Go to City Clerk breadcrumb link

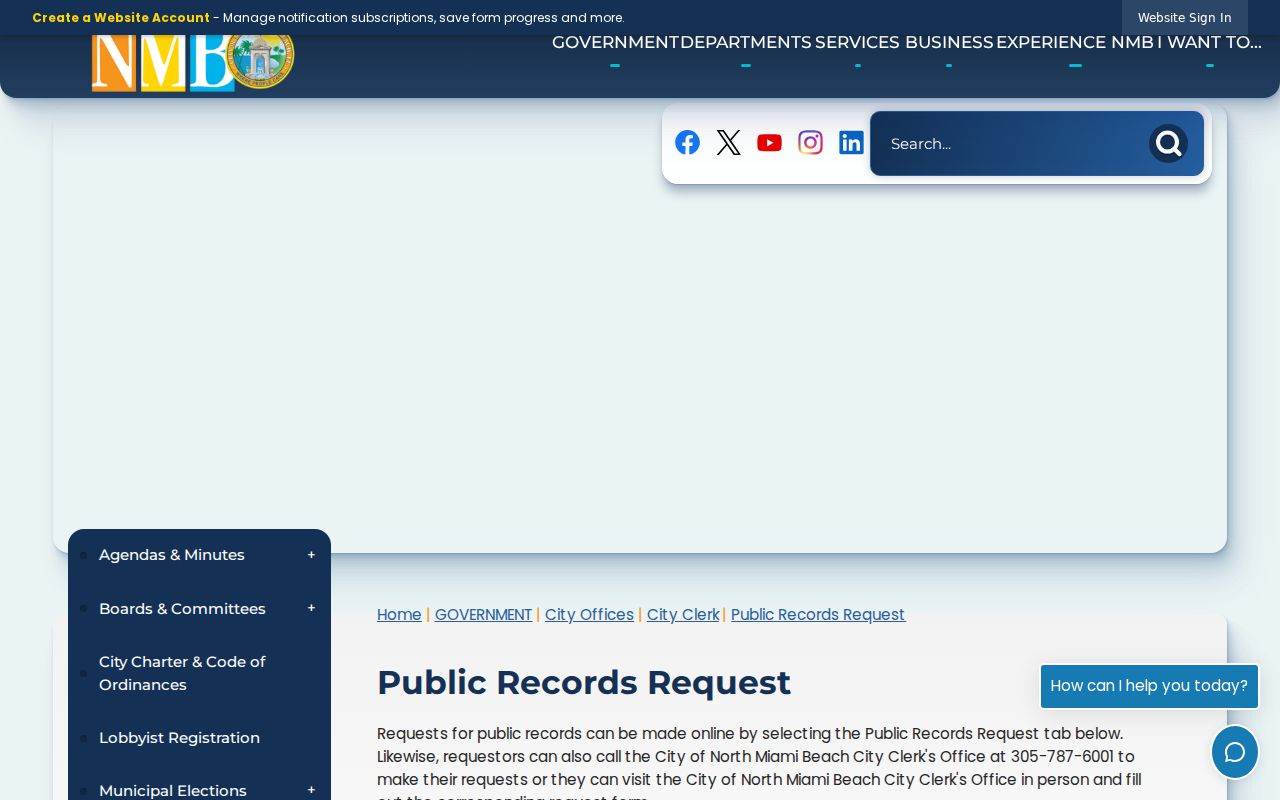(683, 615)
